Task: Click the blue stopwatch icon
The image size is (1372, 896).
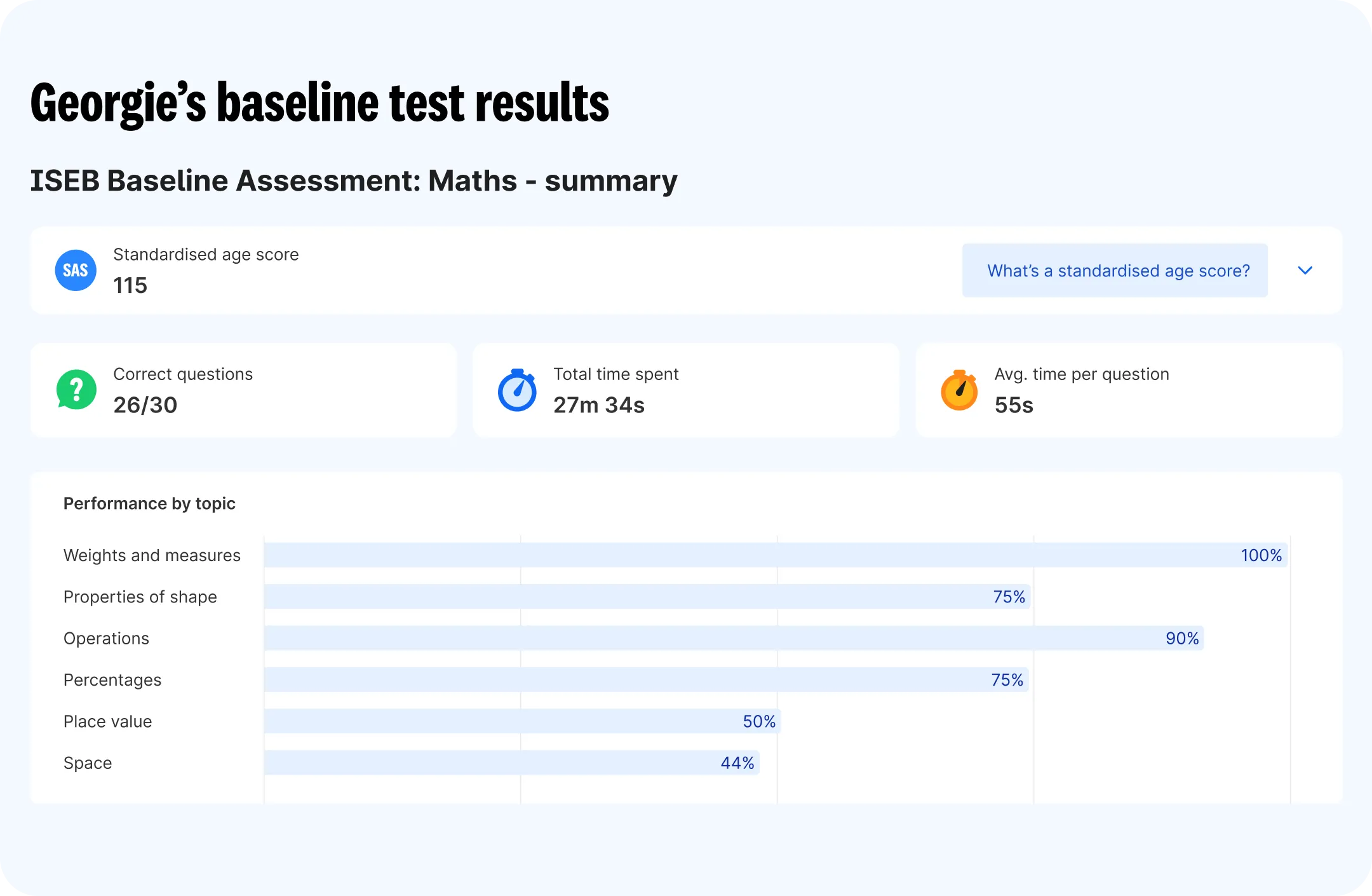Action: [x=517, y=390]
